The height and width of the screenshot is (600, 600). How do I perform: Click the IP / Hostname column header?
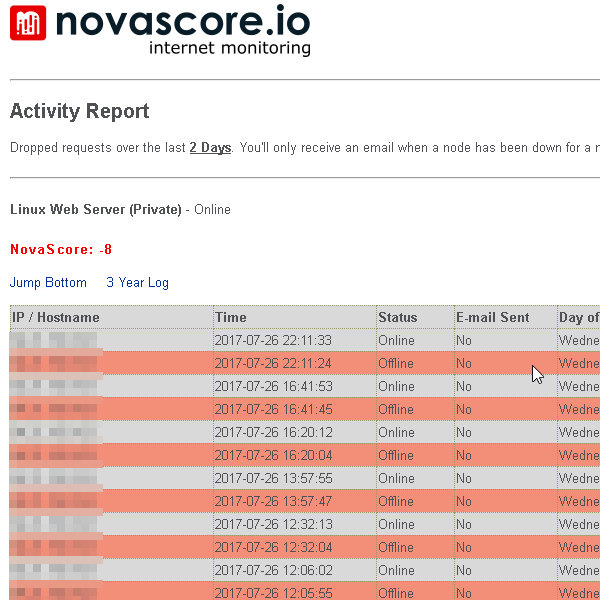56,318
